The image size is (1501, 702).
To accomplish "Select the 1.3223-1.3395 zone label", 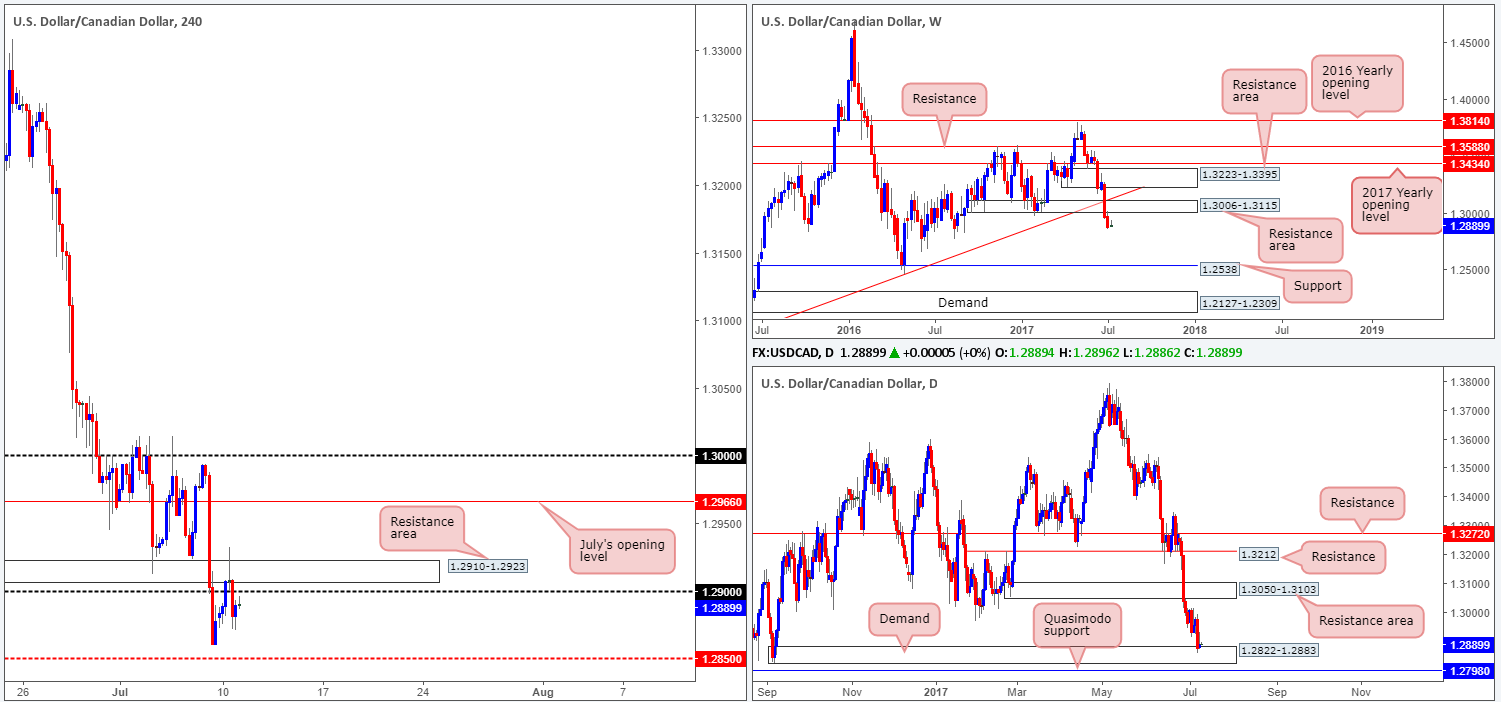I will 1241,175.
